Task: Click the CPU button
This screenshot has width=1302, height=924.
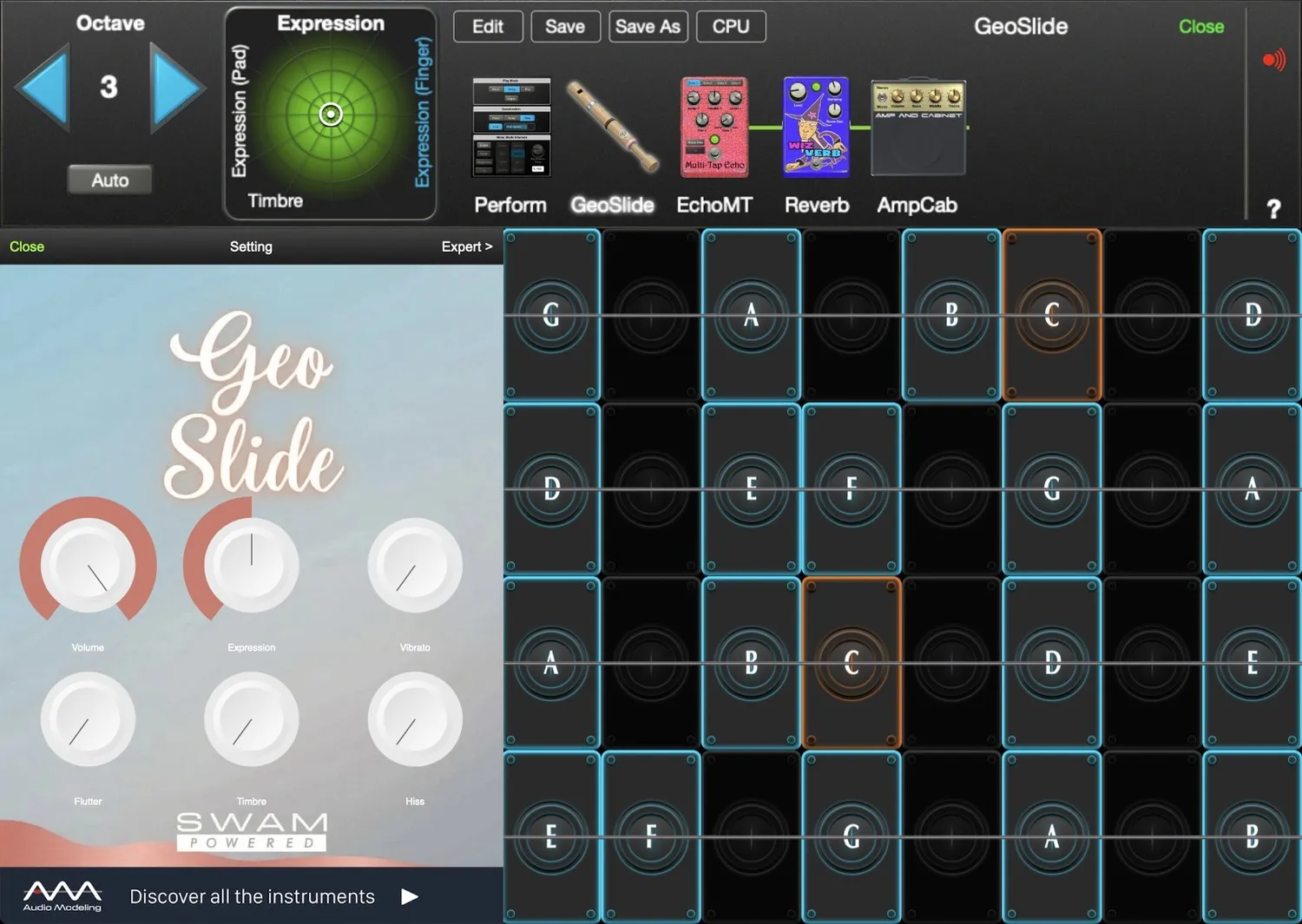Action: (731, 27)
